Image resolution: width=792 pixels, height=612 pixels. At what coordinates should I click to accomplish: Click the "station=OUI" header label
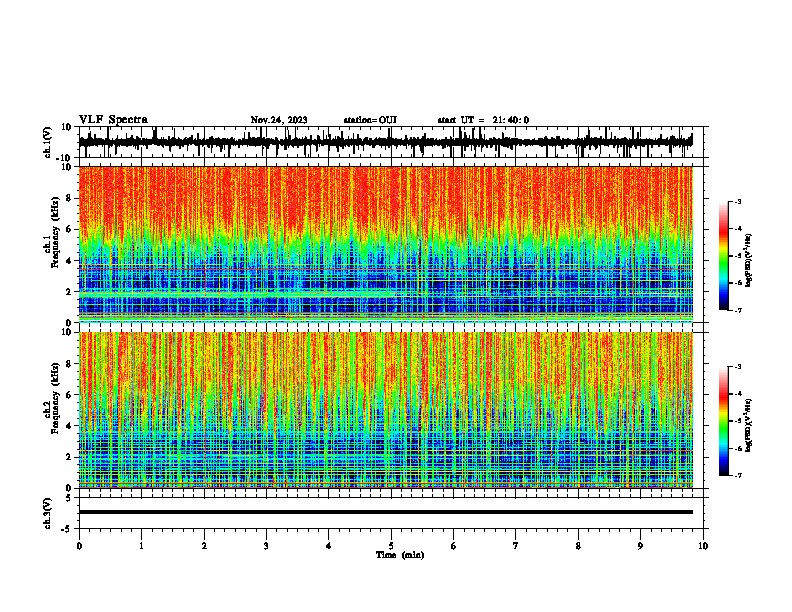(x=370, y=120)
